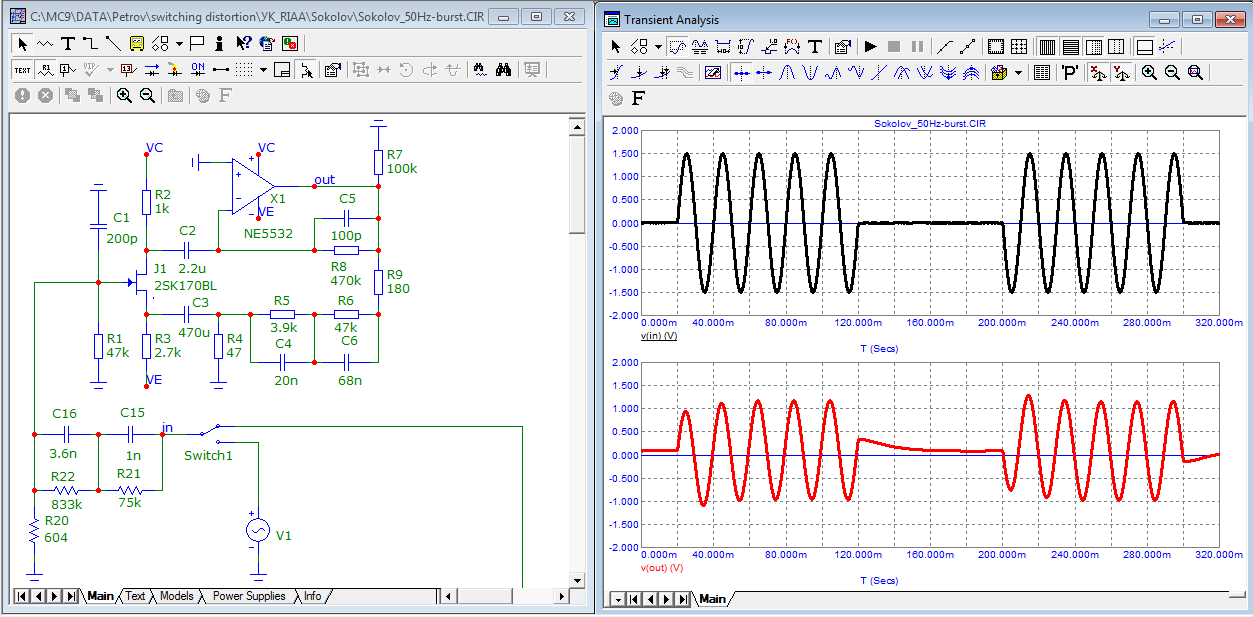Screen dimensions: 1253x617
Task: Pick the orthogonal wire tool
Action: point(90,43)
